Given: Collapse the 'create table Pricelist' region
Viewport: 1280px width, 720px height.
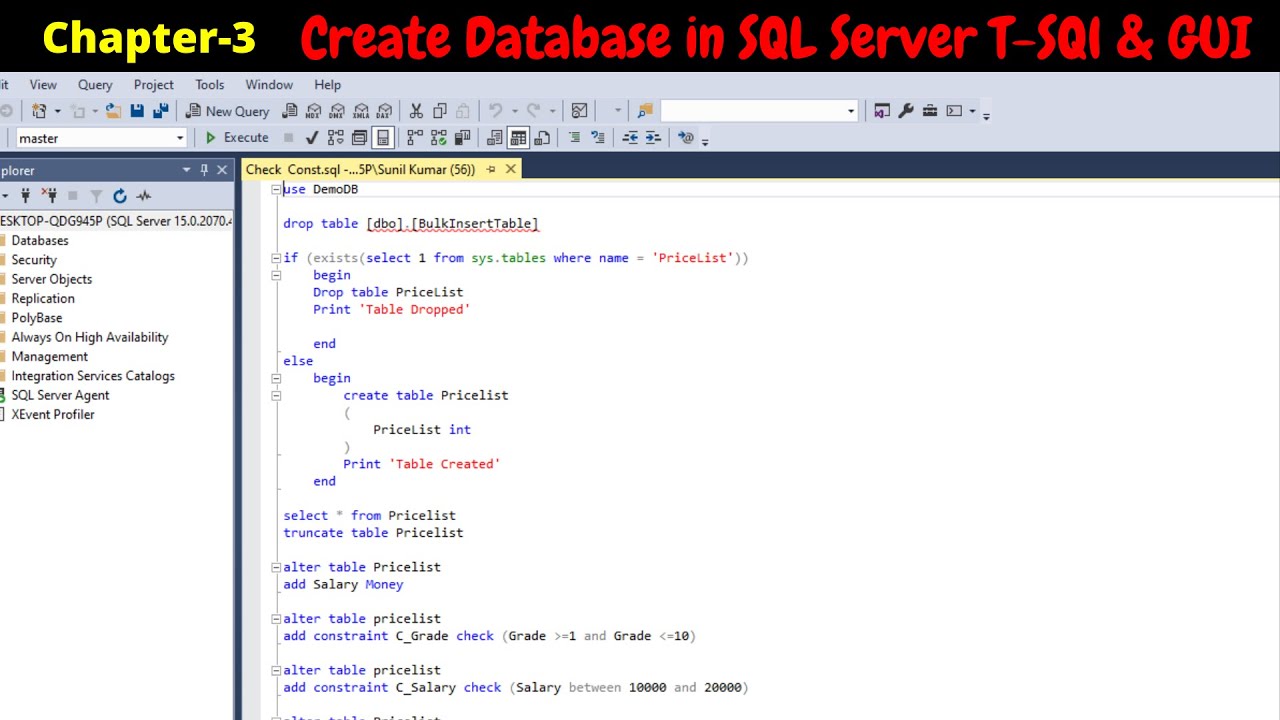Looking at the screenshot, I should point(276,395).
